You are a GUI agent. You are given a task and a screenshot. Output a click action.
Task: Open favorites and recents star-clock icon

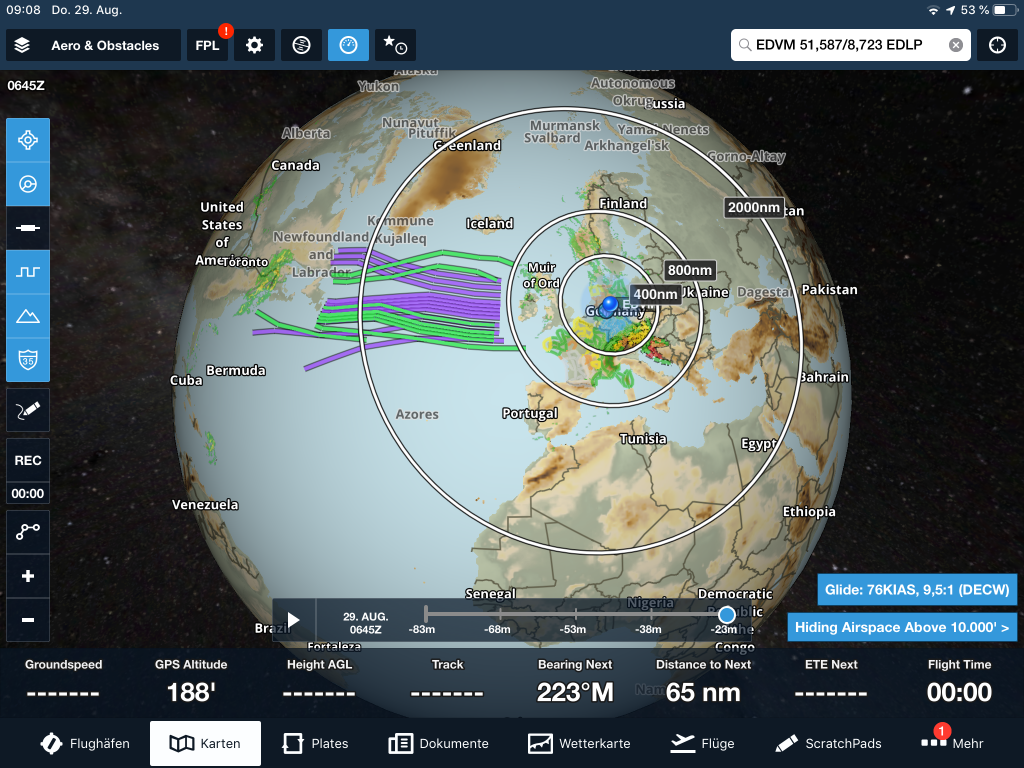pos(395,45)
